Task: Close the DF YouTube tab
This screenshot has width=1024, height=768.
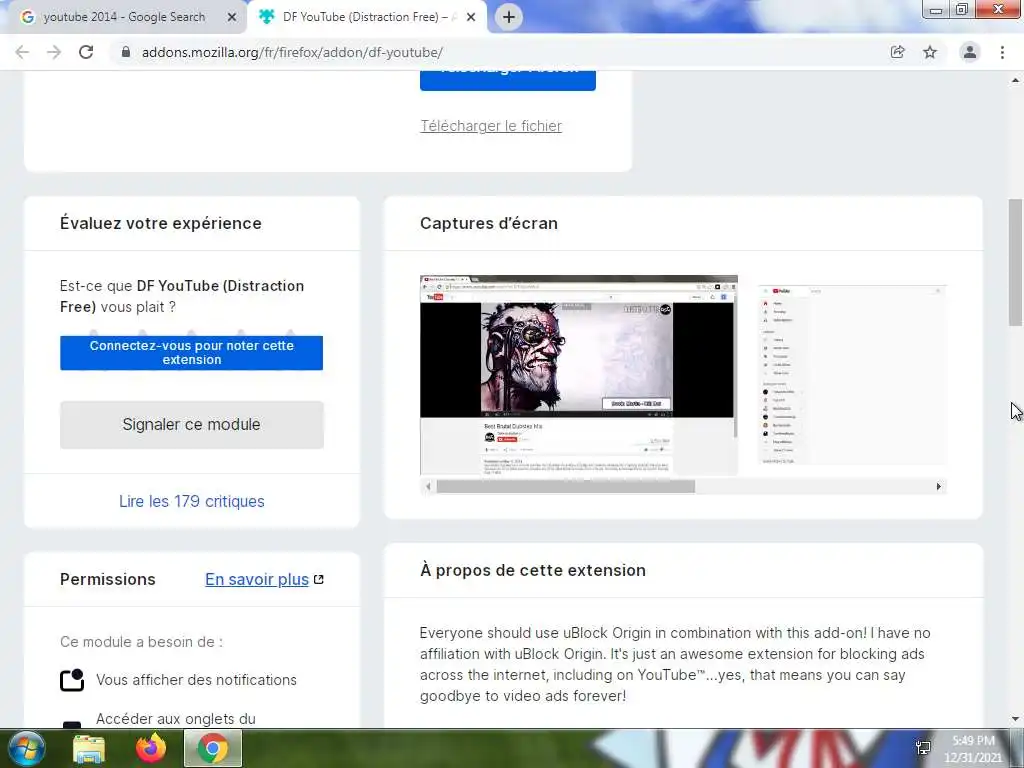Action: [x=471, y=17]
